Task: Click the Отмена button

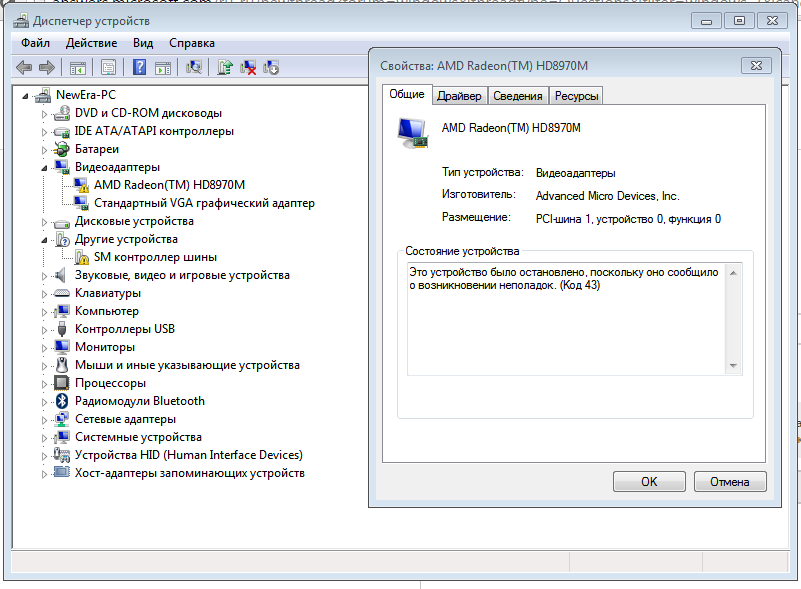Action: [x=729, y=482]
